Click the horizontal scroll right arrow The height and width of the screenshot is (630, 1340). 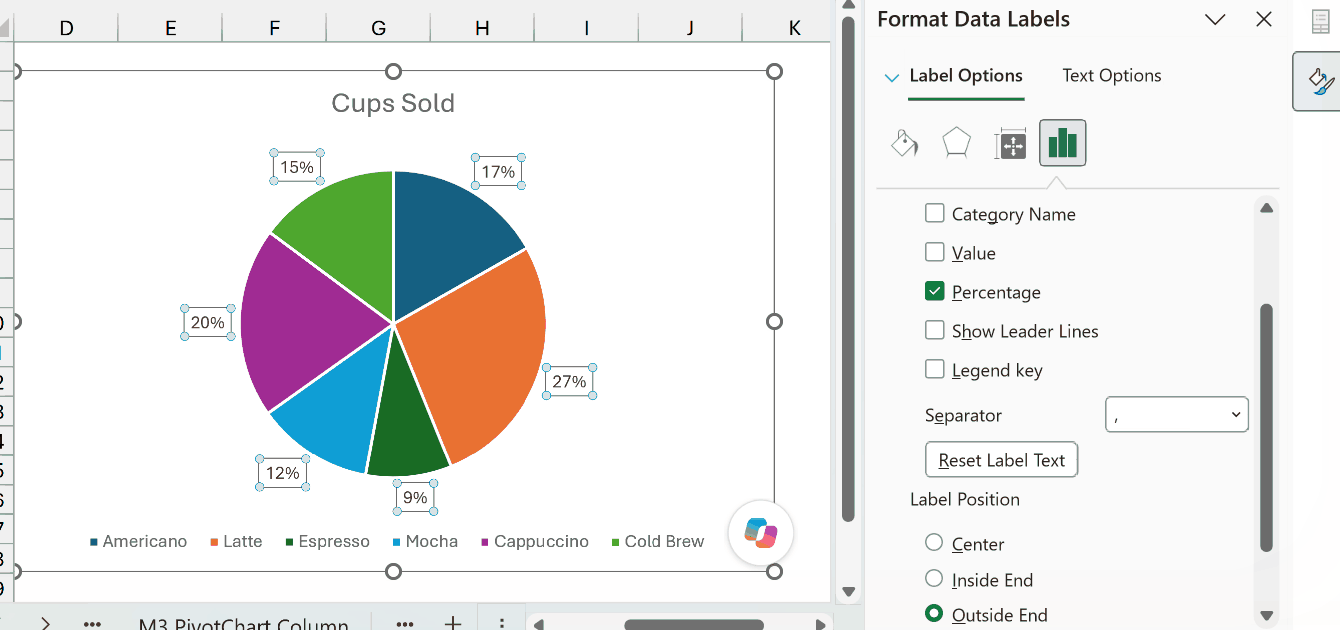pyautogui.click(x=820, y=624)
